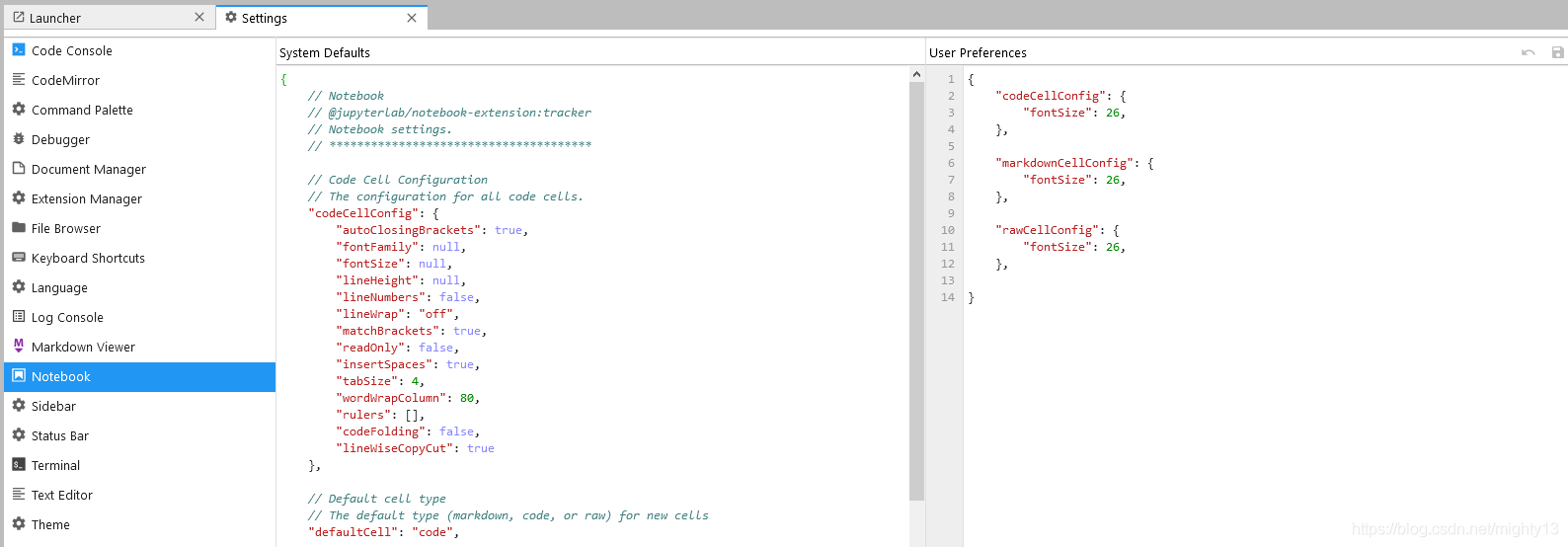1568x547 pixels.
Task: Open Code Console settings
Action: (x=139, y=50)
